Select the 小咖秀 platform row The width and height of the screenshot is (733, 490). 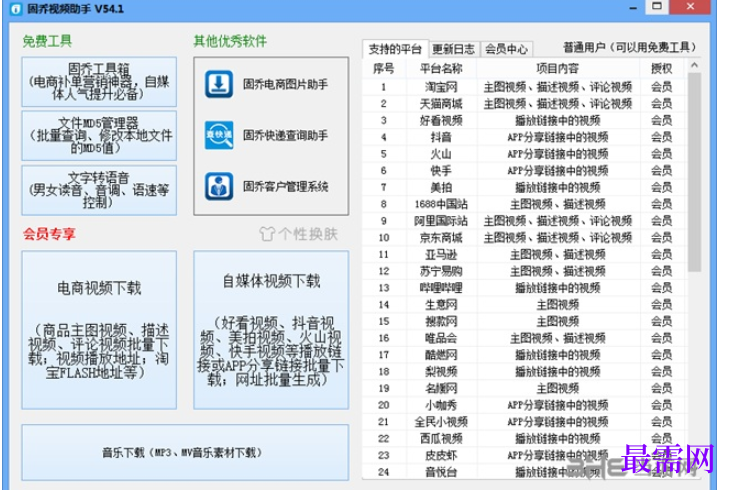click(x=524, y=405)
